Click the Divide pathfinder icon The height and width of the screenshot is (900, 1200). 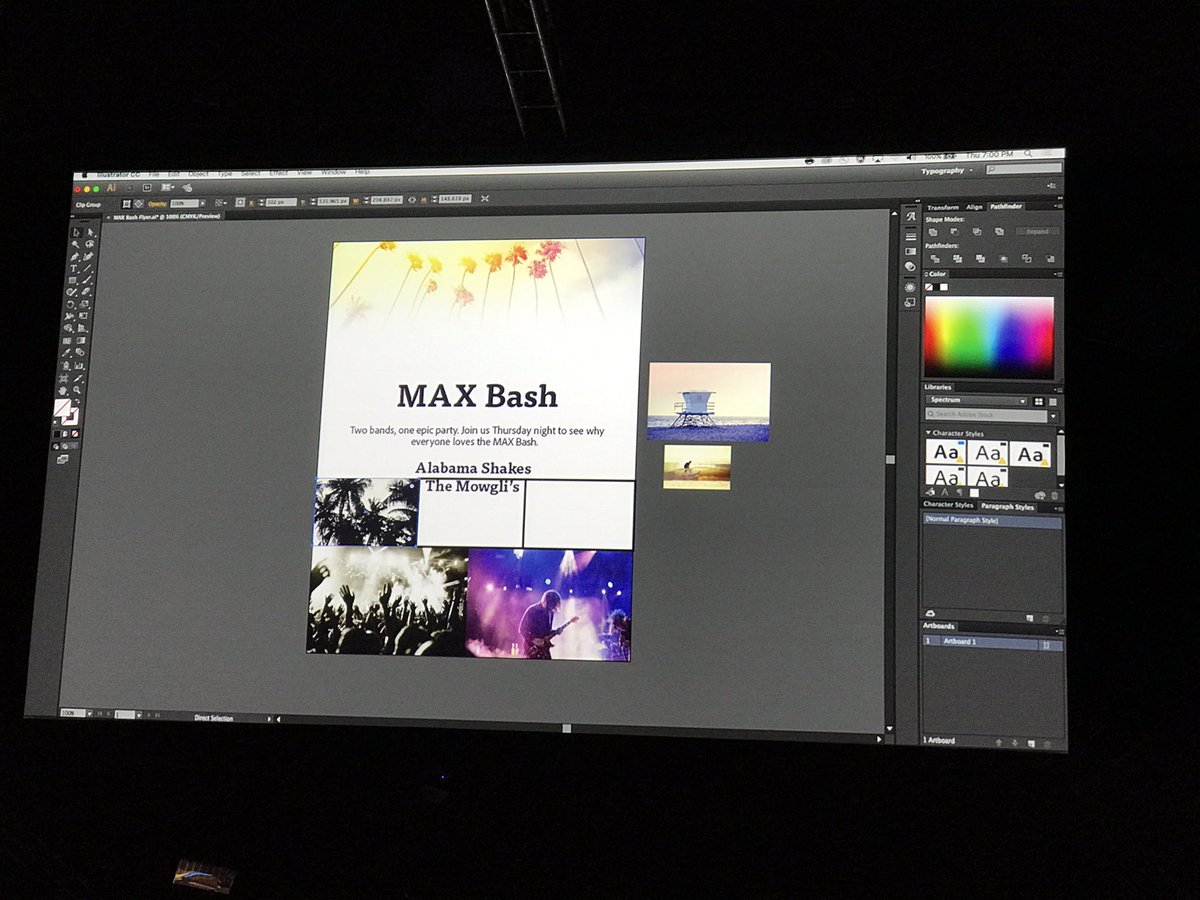click(935, 259)
